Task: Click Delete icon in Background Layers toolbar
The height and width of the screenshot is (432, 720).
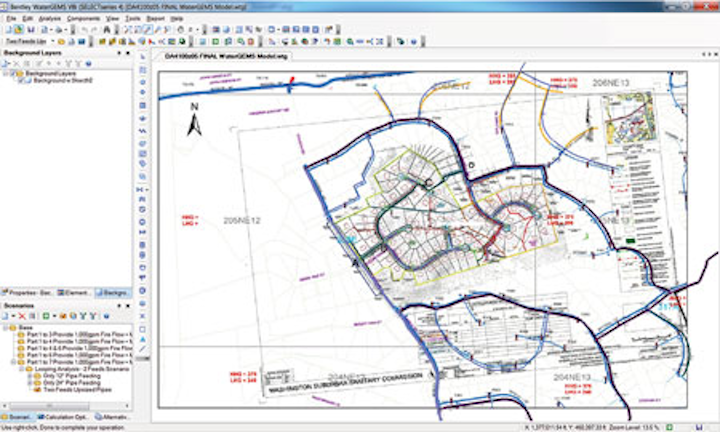Action: tap(17, 63)
